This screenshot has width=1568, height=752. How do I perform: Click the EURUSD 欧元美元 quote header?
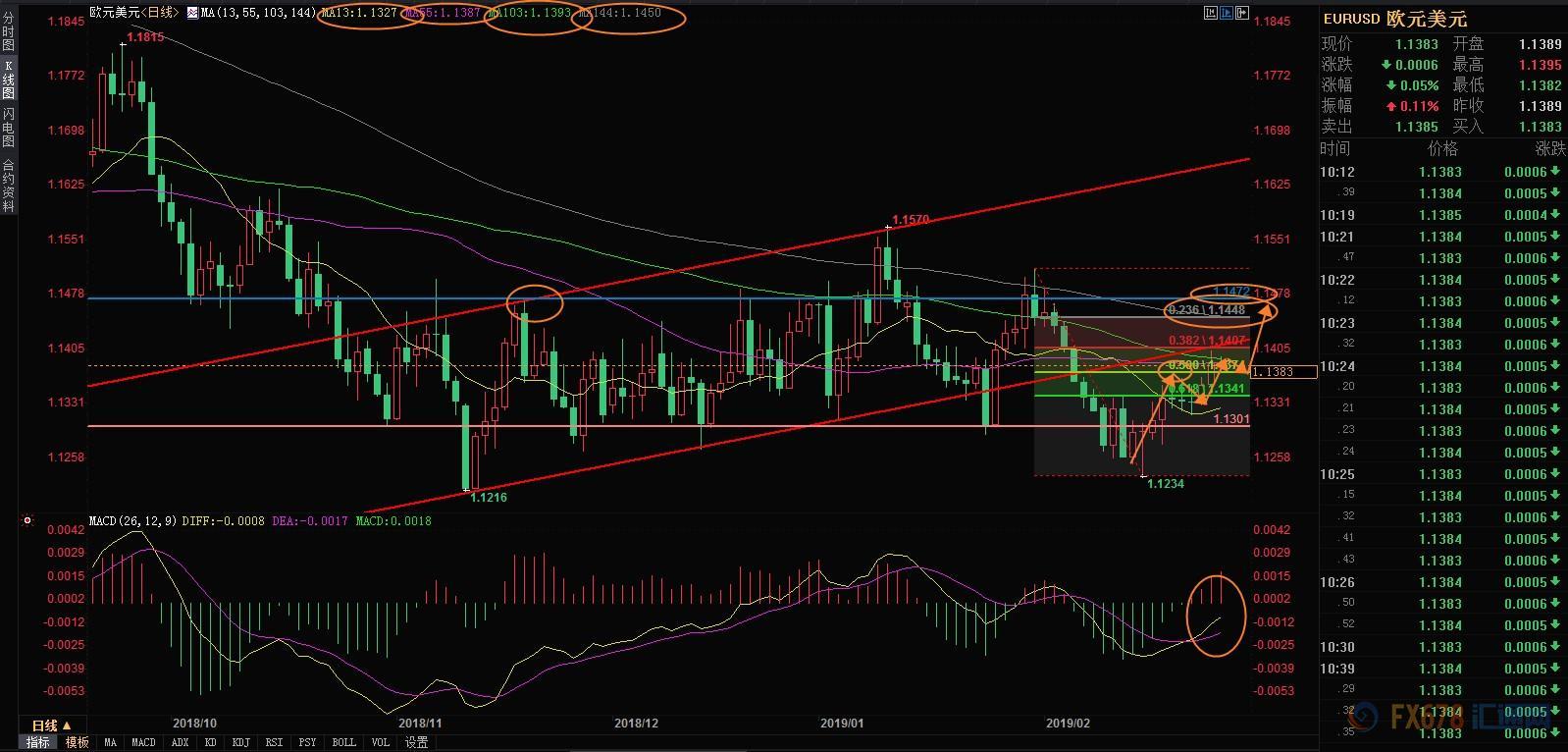1394,19
